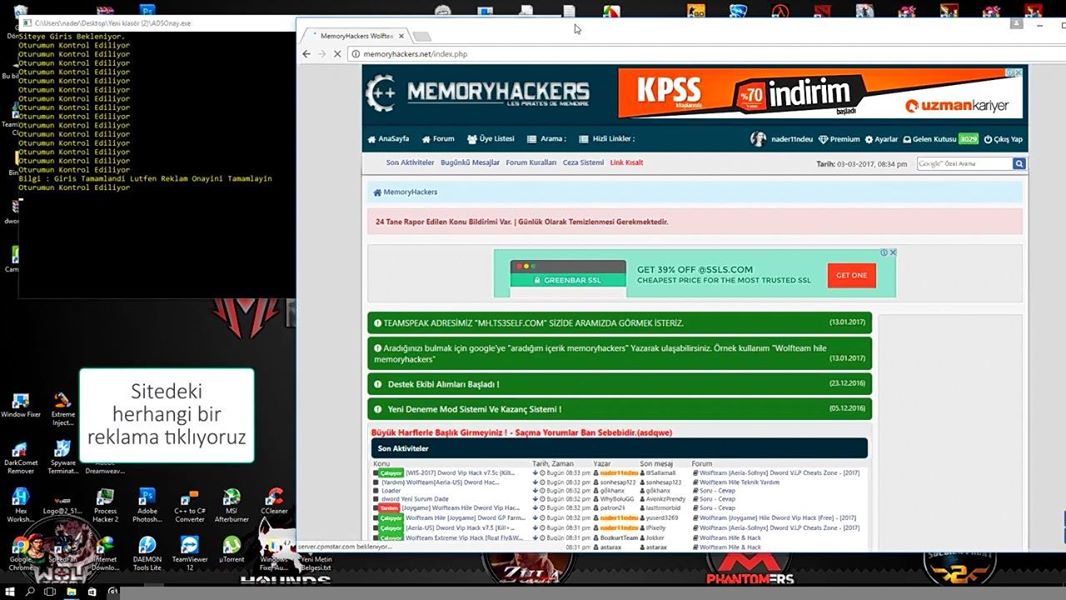Open Wolfteam Hile Teknik Yardım forum link
The image size is (1066, 600).
[x=739, y=482]
